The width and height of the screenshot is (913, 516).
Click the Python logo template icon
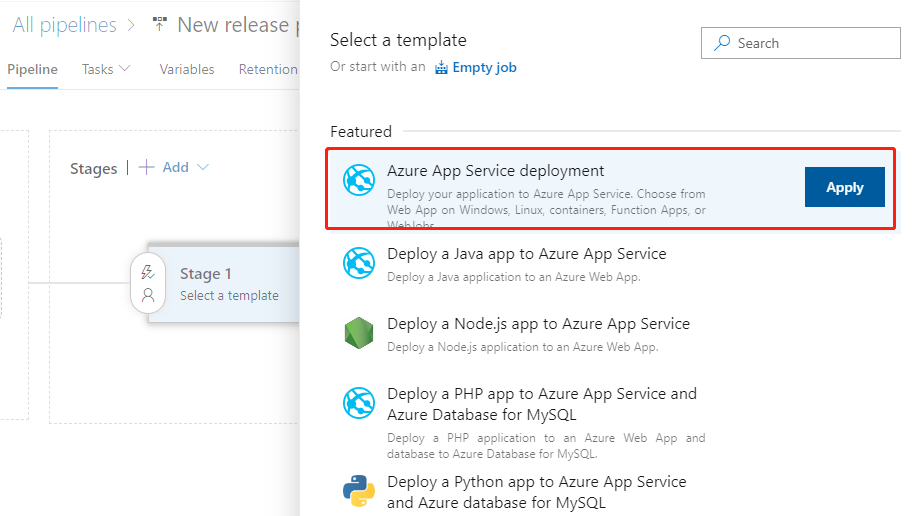click(x=359, y=491)
